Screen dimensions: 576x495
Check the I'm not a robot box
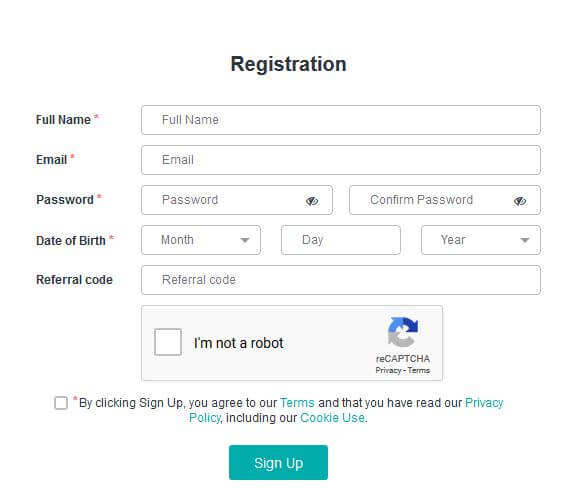pos(168,342)
